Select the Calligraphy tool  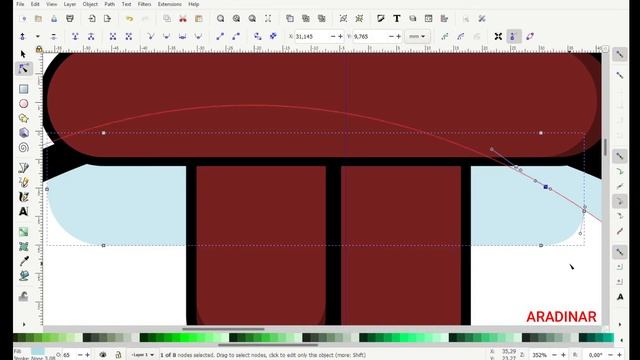pos(23,197)
